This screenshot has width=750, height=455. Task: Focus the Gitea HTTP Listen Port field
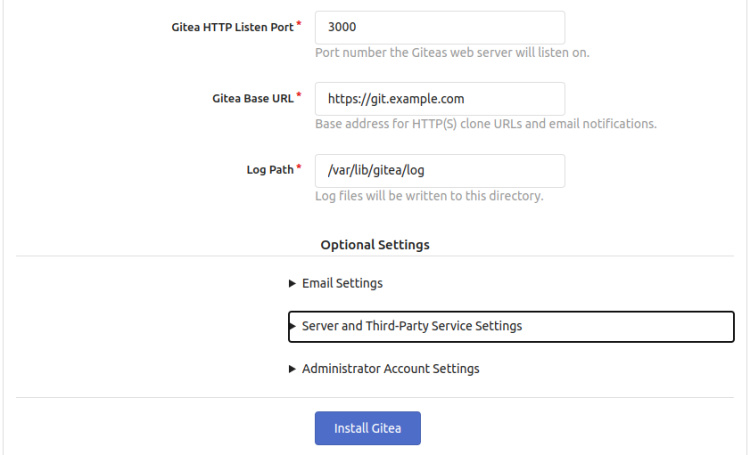(x=440, y=28)
